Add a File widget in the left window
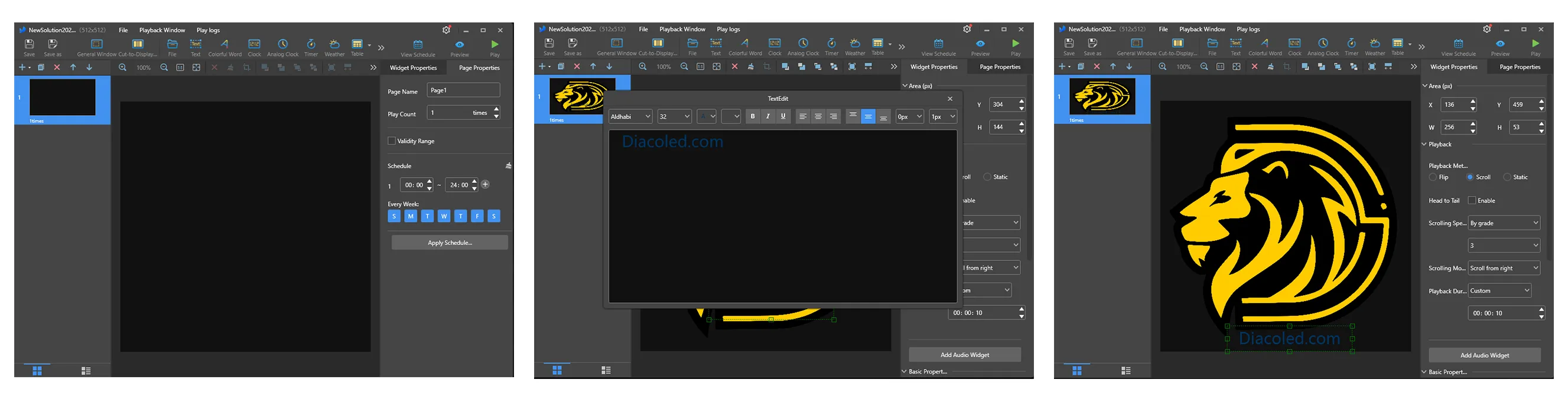The height and width of the screenshot is (402, 1568). [x=173, y=47]
